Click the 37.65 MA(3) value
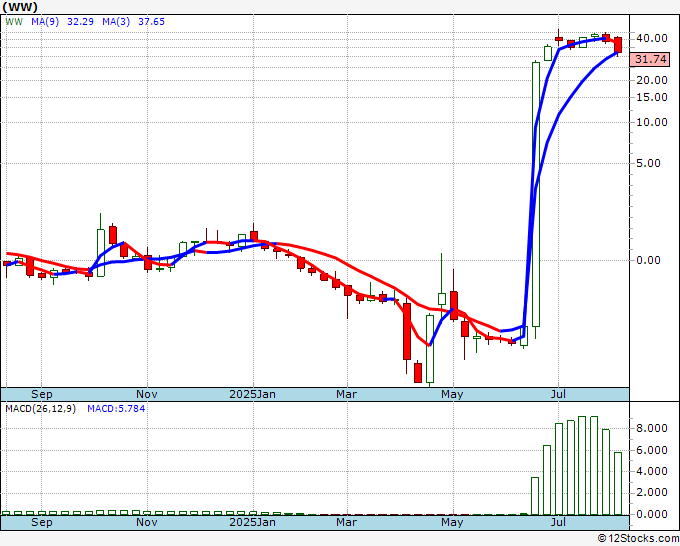This screenshot has width=680, height=546. point(151,21)
